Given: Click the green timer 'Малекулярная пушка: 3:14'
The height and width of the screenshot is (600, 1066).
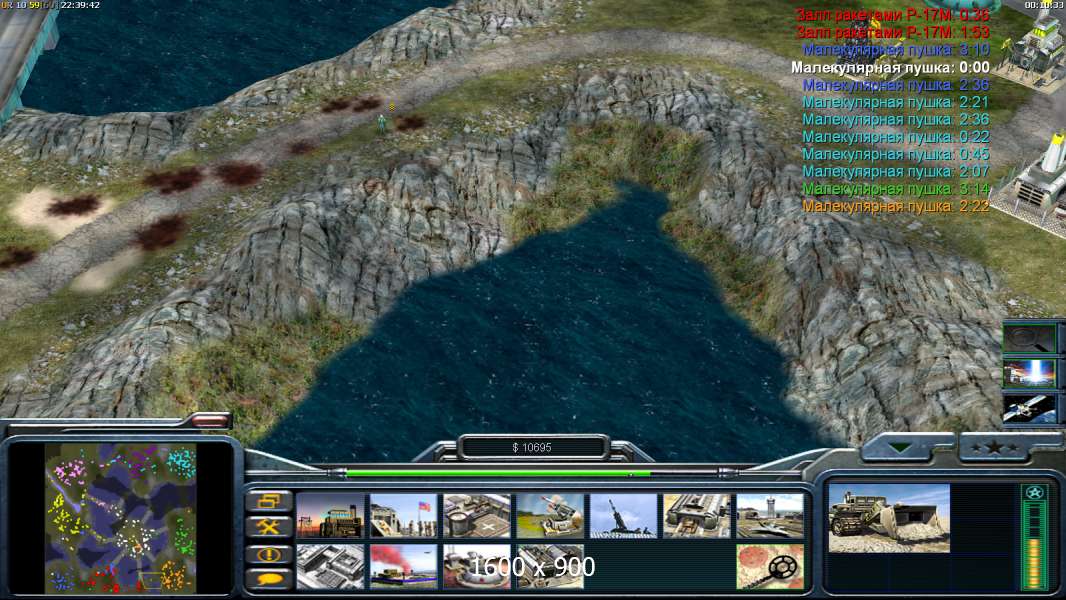Looking at the screenshot, I should tap(895, 189).
